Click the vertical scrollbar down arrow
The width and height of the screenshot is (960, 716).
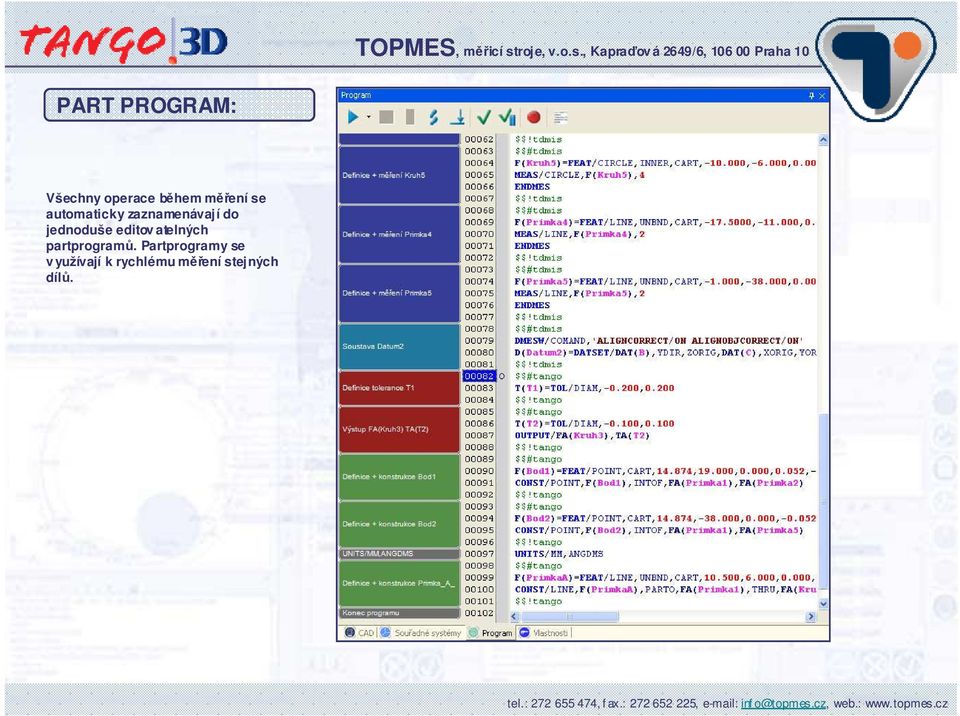point(823,603)
